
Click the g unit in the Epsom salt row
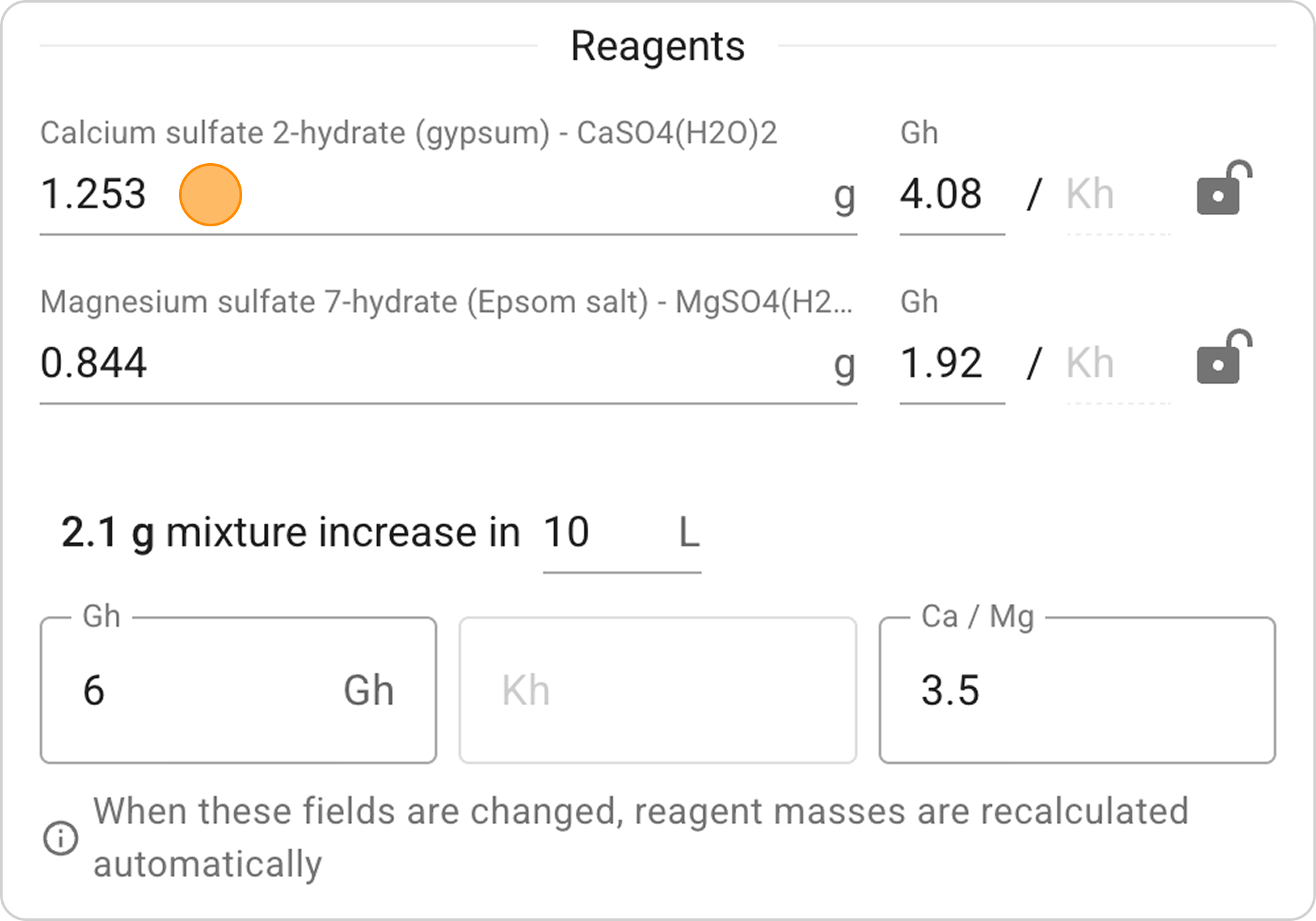(844, 364)
